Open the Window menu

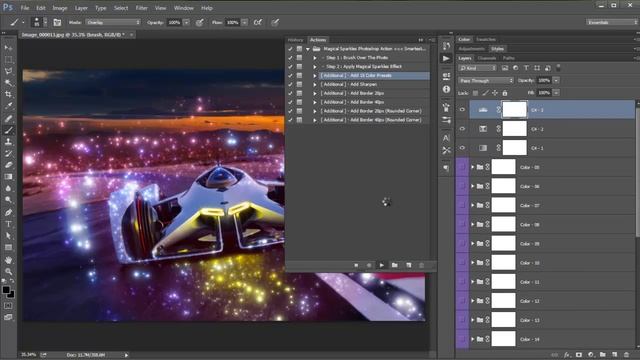click(184, 8)
